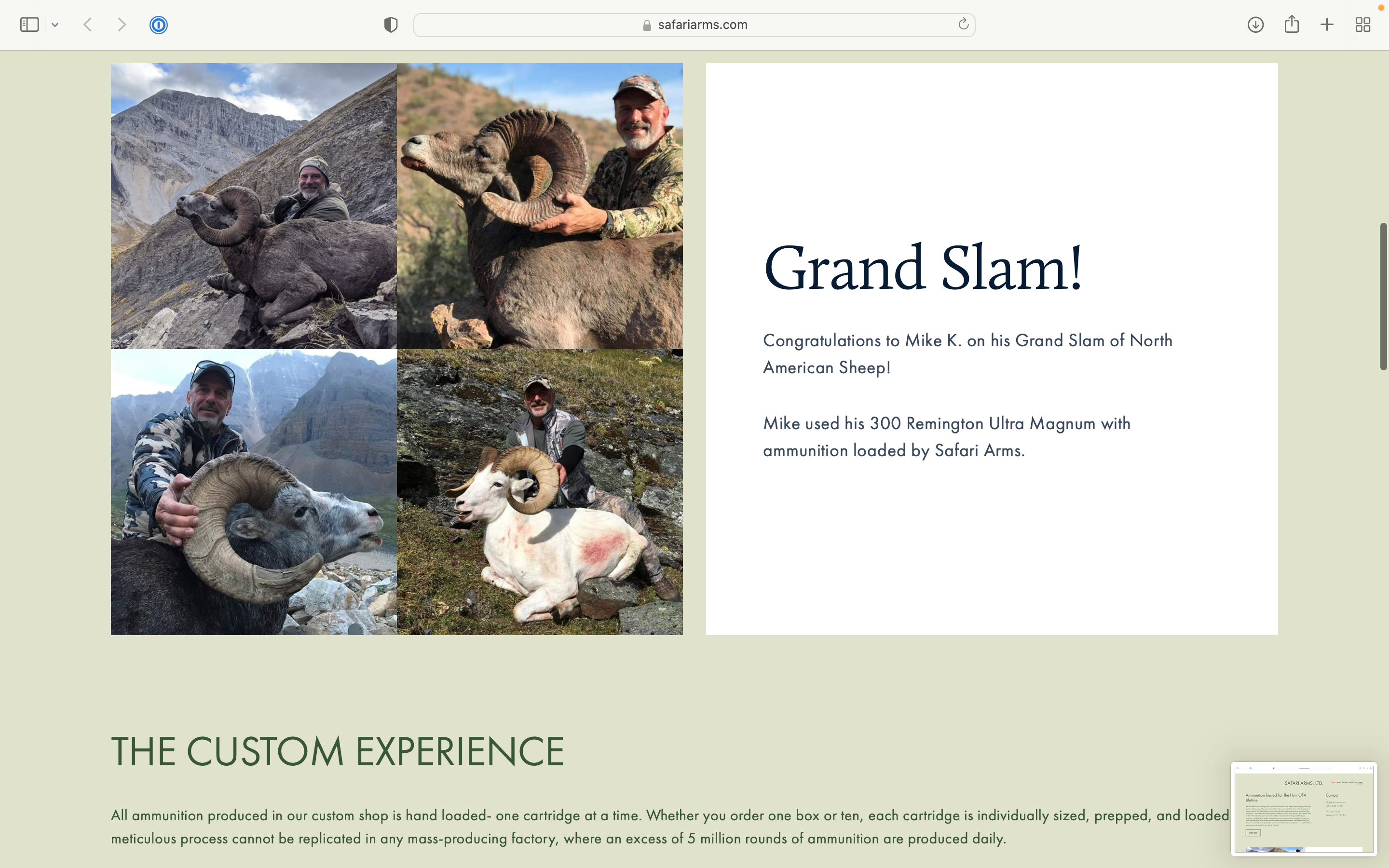This screenshot has height=868, width=1389.
Task: Open the tab group dropdown chevron
Action: [x=55, y=25]
